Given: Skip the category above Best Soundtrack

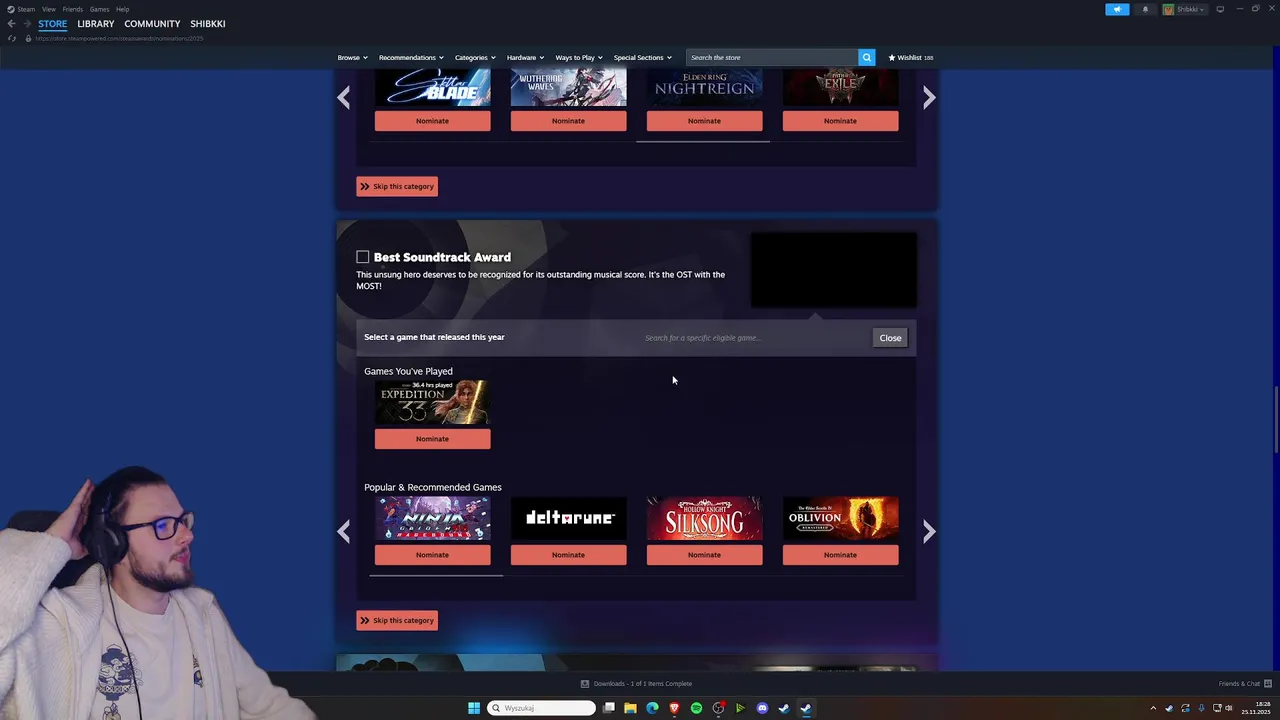Looking at the screenshot, I should coord(397,186).
